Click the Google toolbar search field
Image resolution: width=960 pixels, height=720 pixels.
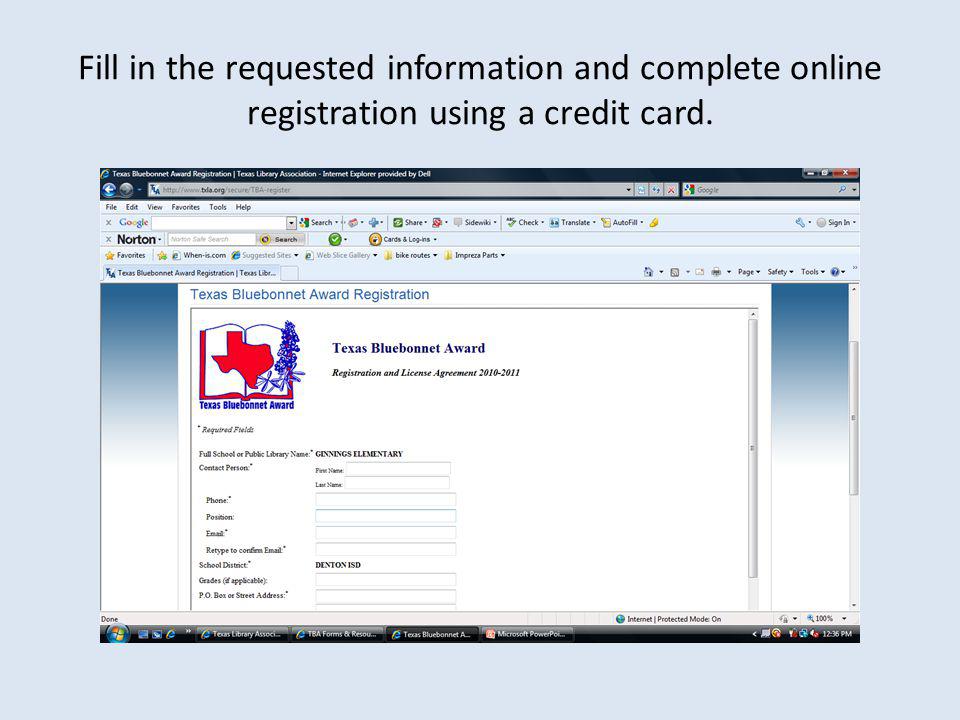coord(219,223)
